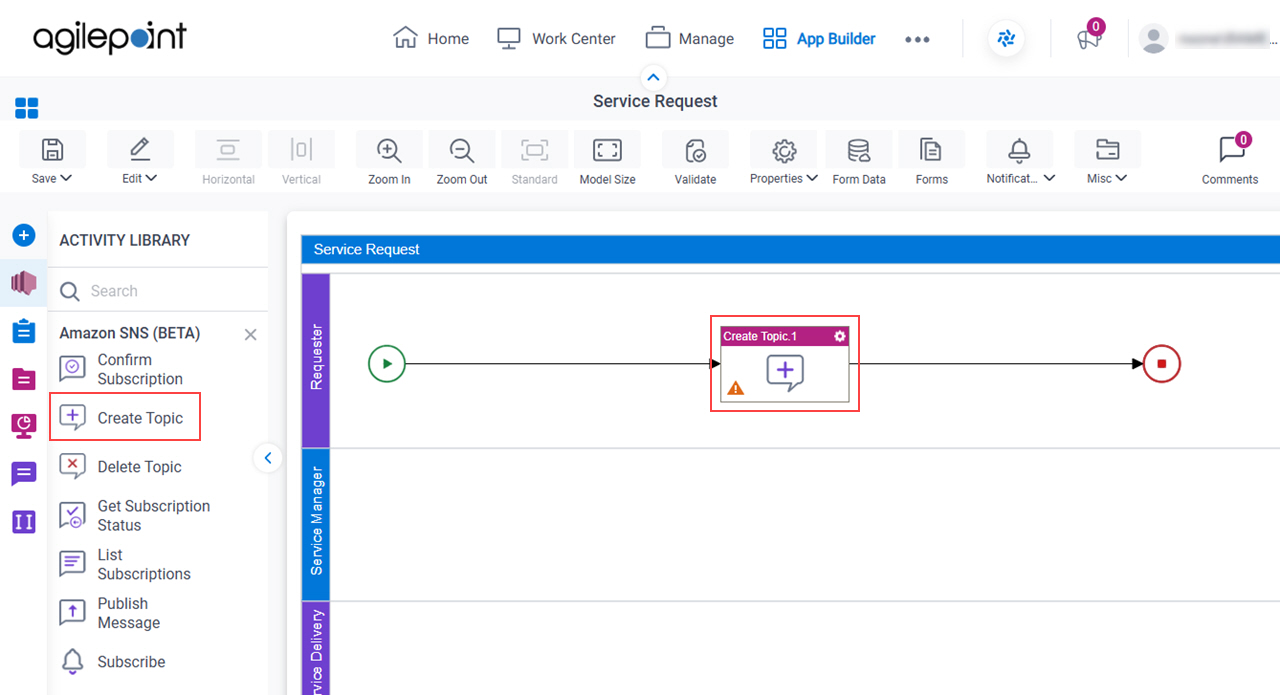Click the Activity Library search field
The height and width of the screenshot is (695, 1280).
pos(158,291)
